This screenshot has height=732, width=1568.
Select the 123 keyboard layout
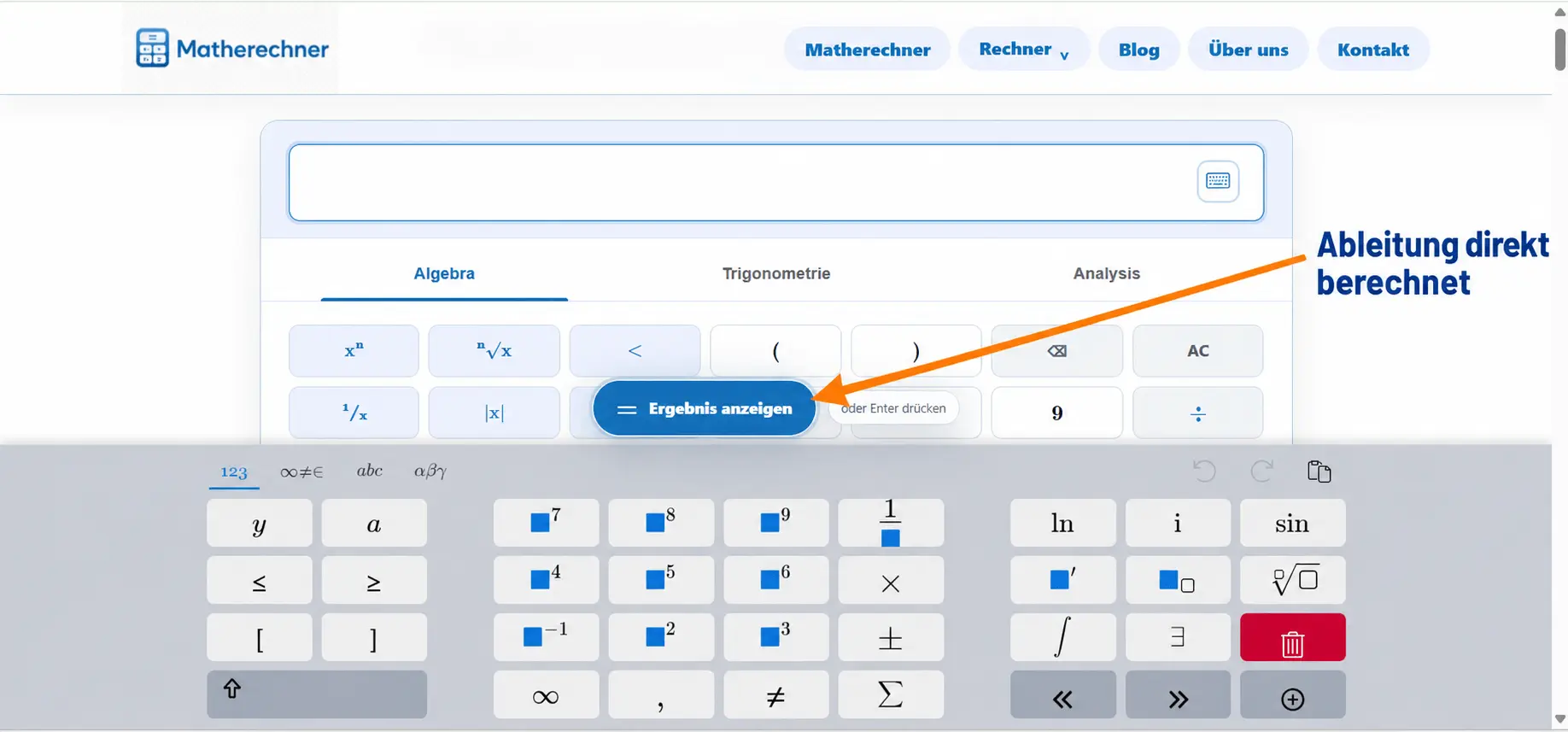234,471
